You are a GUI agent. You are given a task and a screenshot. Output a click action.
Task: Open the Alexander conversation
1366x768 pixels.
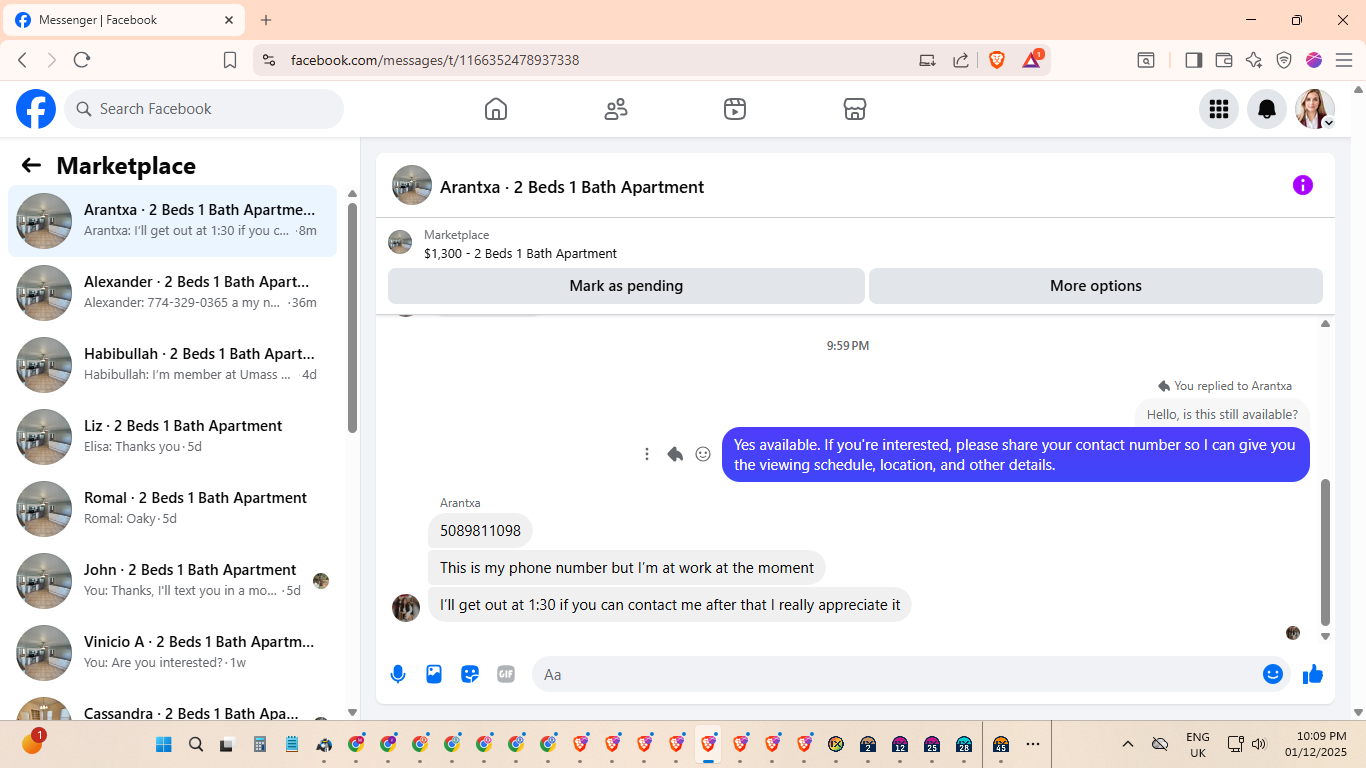pos(172,293)
